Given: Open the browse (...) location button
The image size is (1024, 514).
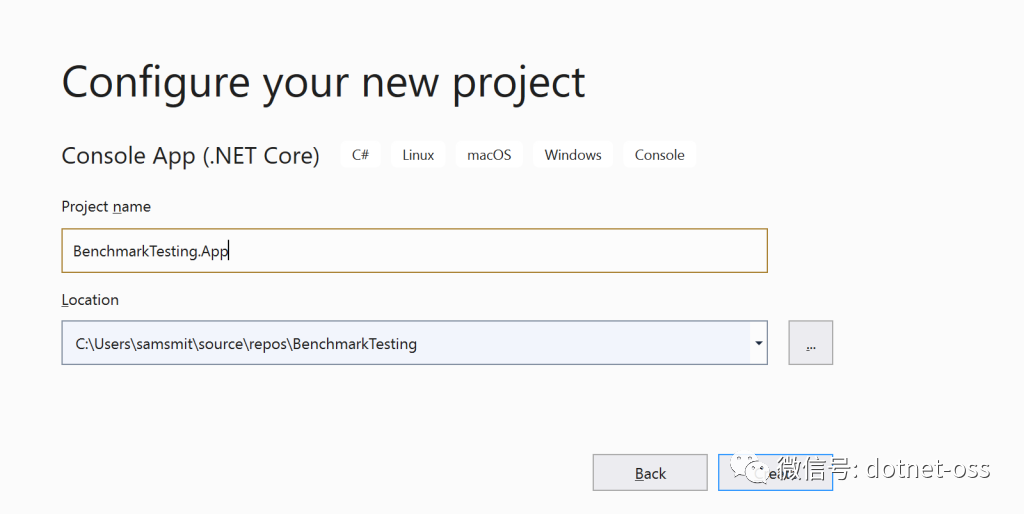Looking at the screenshot, I should (810, 342).
